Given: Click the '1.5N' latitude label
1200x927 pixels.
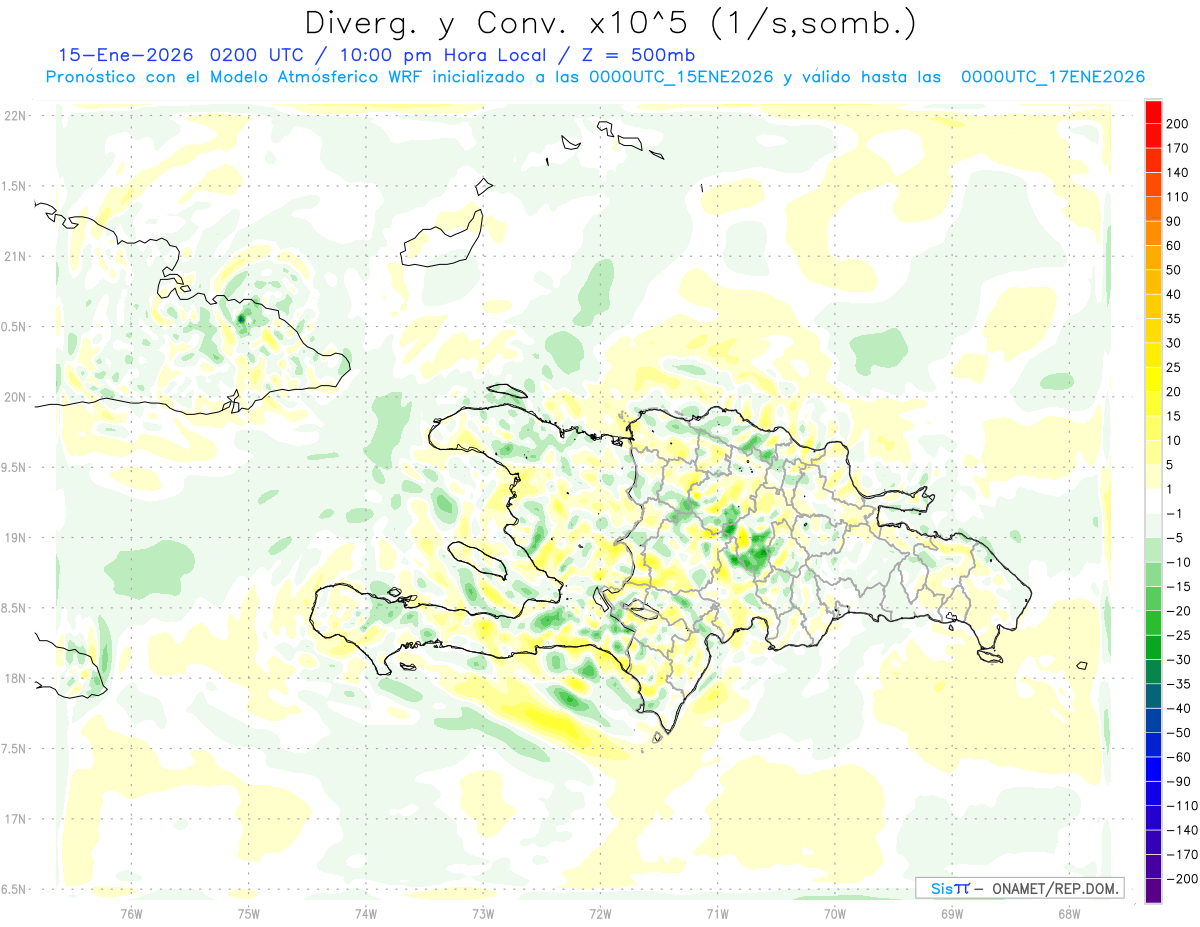Looking at the screenshot, I should 14,186.
